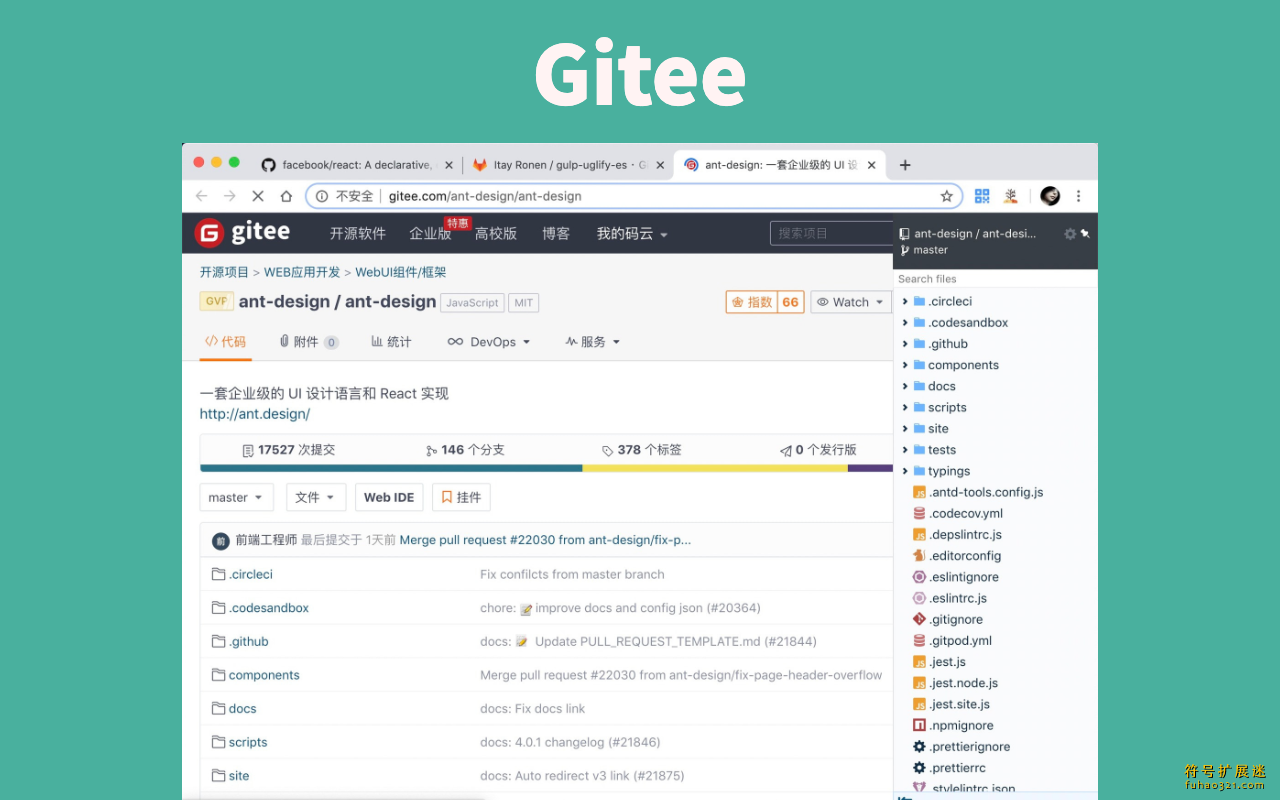This screenshot has width=1280, height=800.
Task: Switch to the gulp-uglify-es browser tab
Action: (567, 165)
